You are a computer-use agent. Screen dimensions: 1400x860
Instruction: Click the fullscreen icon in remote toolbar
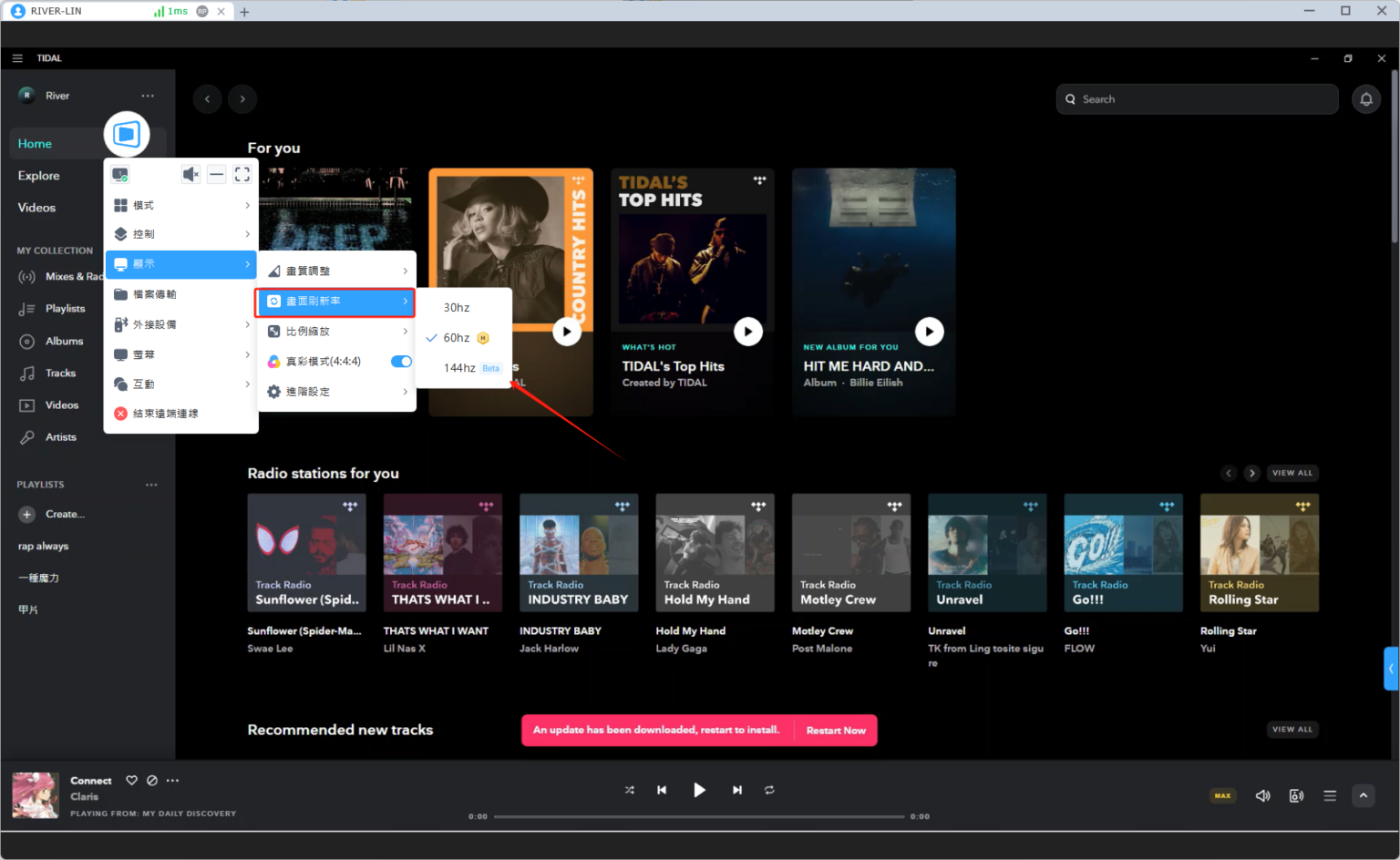(242, 174)
